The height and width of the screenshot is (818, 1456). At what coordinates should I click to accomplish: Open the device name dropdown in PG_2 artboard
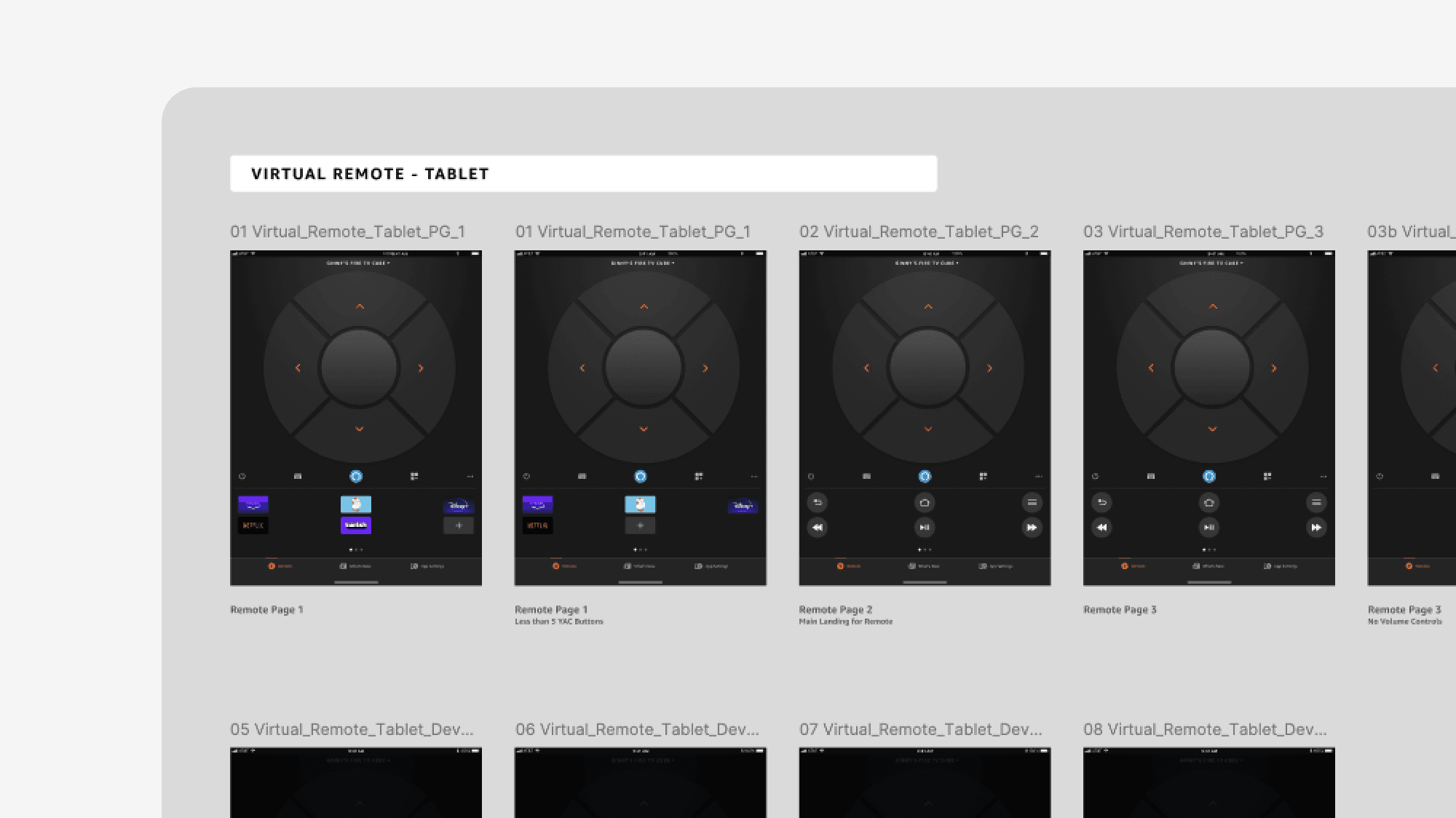(927, 263)
